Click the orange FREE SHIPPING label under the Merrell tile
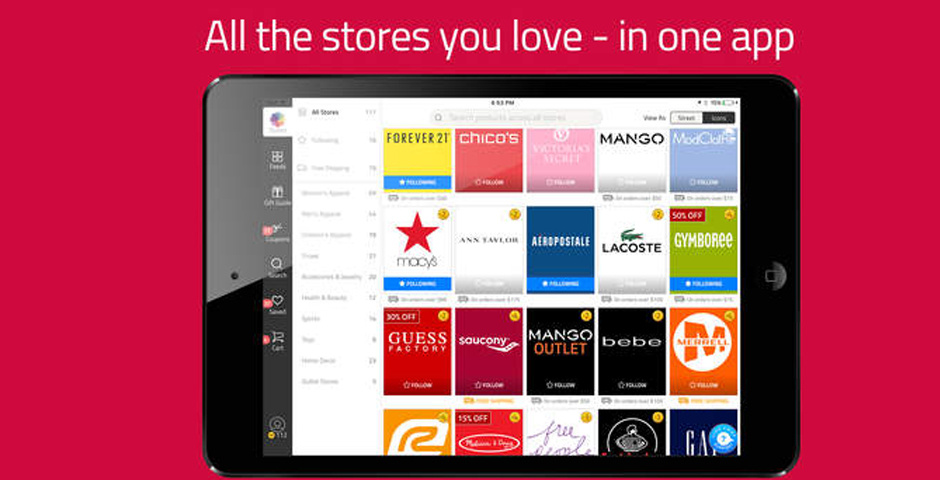The height and width of the screenshot is (480, 940). 709,401
